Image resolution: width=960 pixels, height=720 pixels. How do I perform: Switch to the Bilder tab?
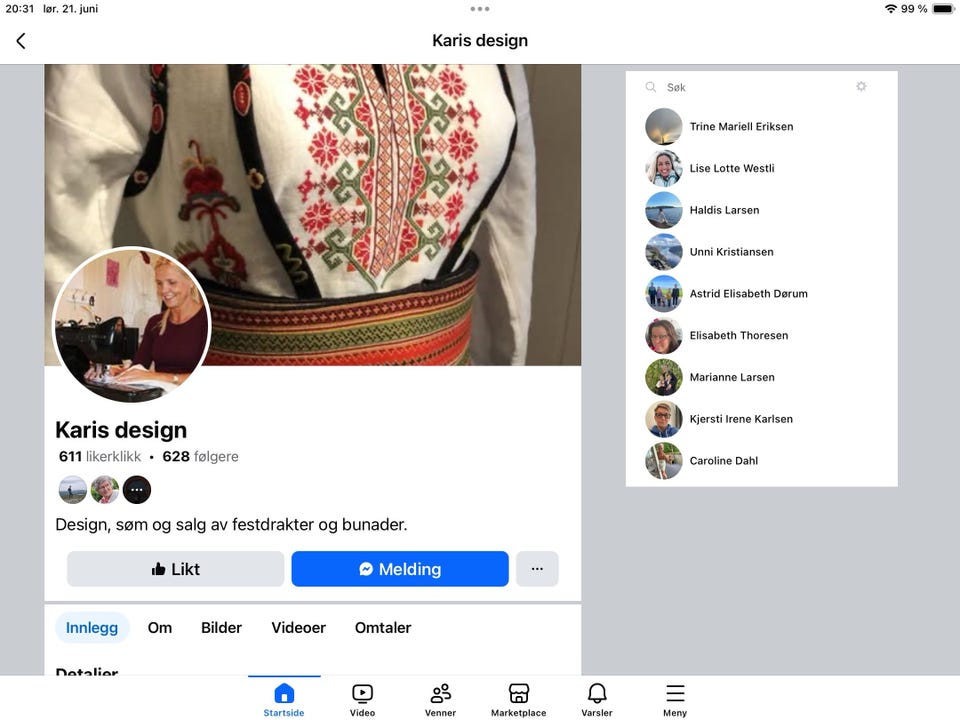tap(222, 628)
